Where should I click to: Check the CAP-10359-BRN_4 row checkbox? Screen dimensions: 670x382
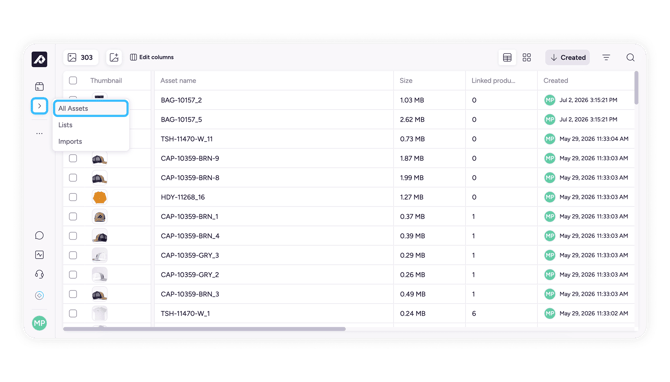73,236
